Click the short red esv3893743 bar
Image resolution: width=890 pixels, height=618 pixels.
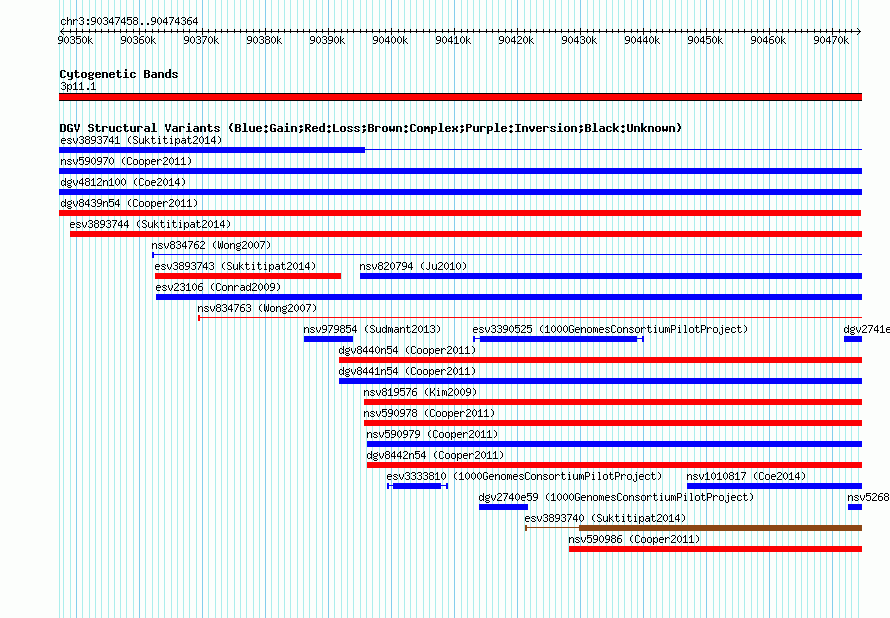coord(248,276)
